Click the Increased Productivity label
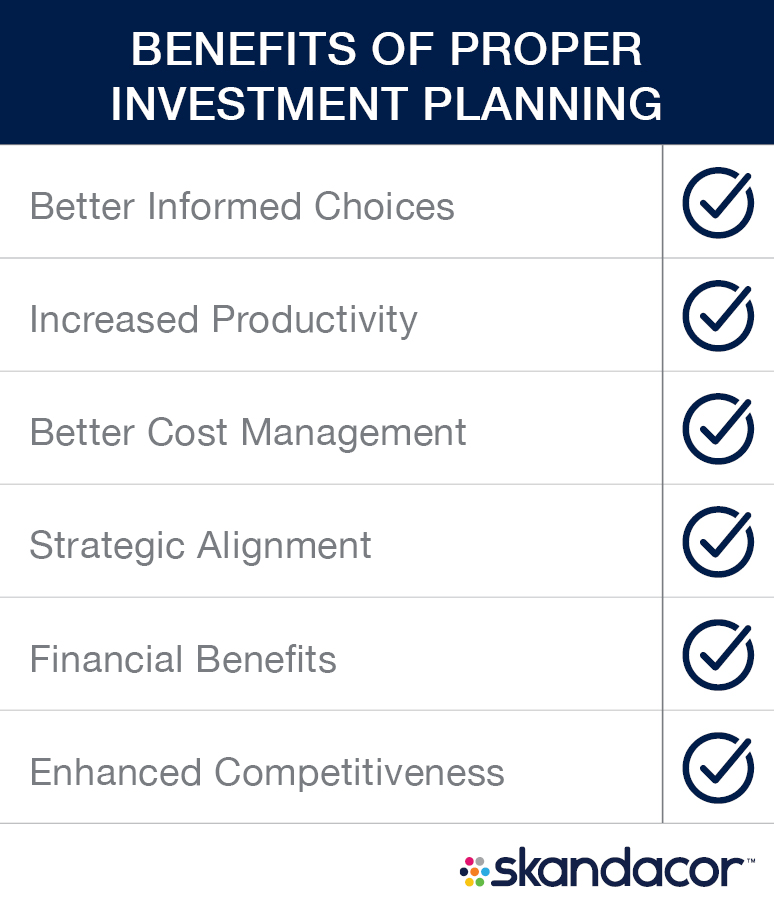The width and height of the screenshot is (774, 915). pyautogui.click(x=224, y=320)
